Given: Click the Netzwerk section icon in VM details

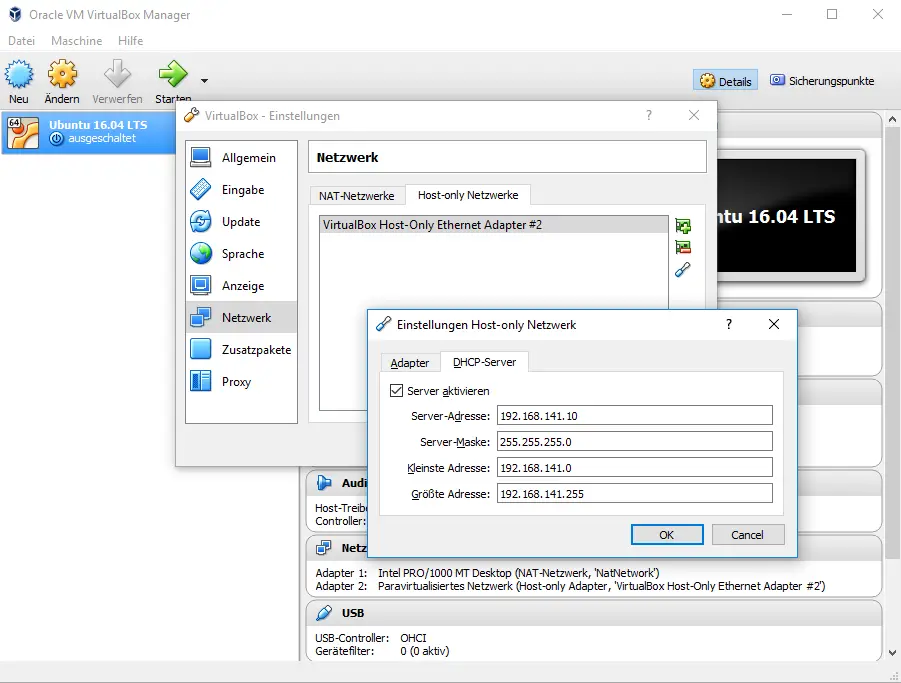Looking at the screenshot, I should pyautogui.click(x=324, y=548).
